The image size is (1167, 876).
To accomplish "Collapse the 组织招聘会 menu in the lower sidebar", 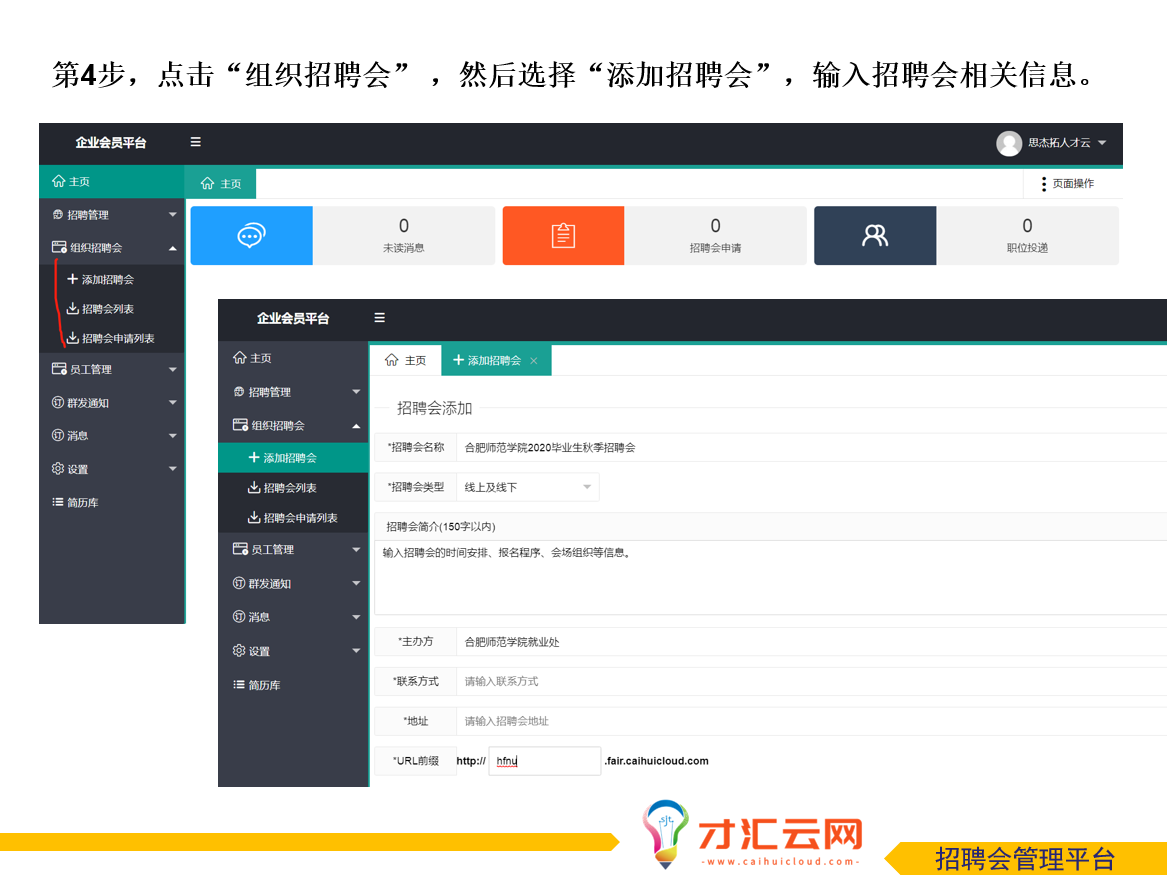I will click(292, 425).
